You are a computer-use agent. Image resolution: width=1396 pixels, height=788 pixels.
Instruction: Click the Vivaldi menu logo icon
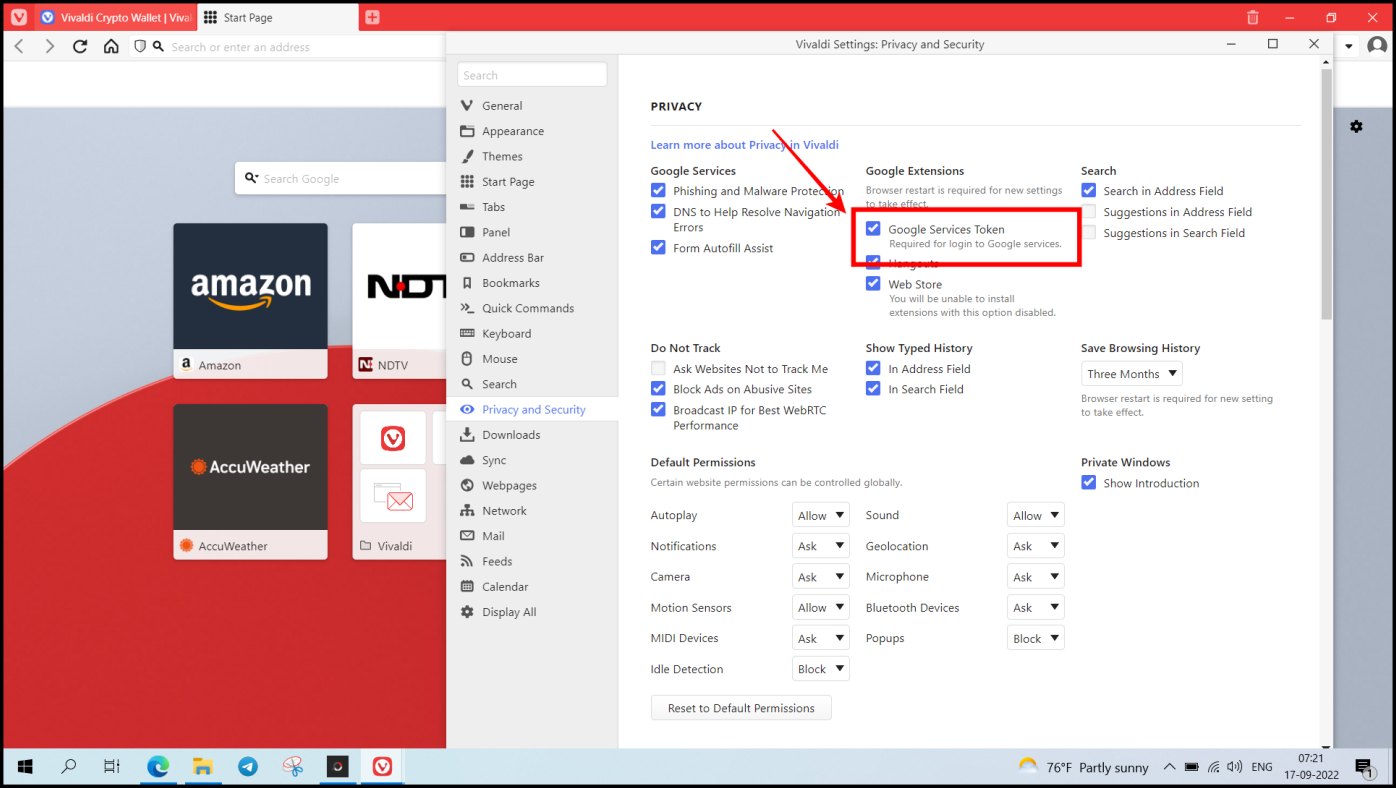tap(18, 17)
